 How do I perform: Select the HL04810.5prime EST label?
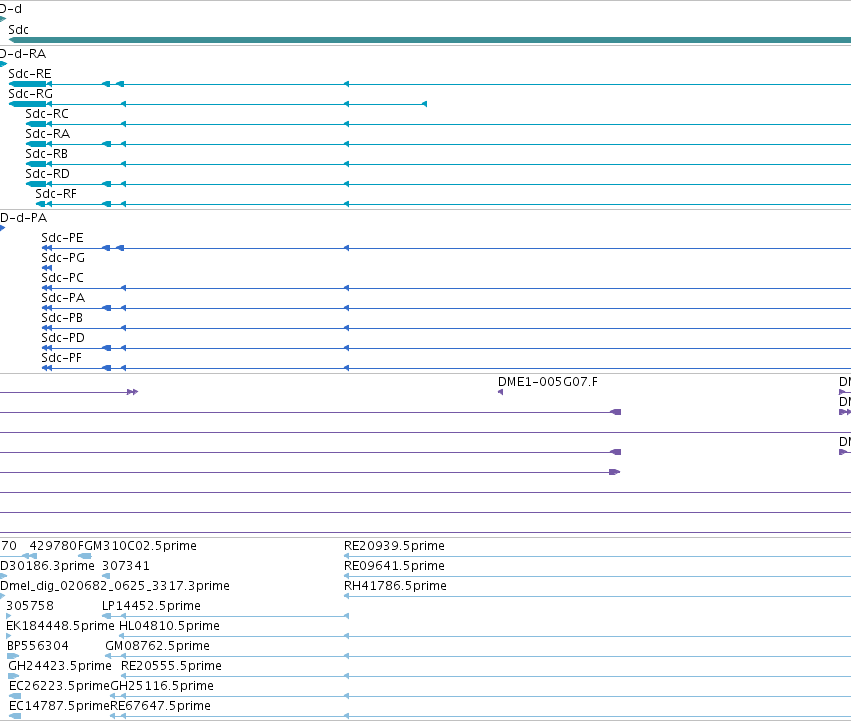pyautogui.click(x=169, y=627)
